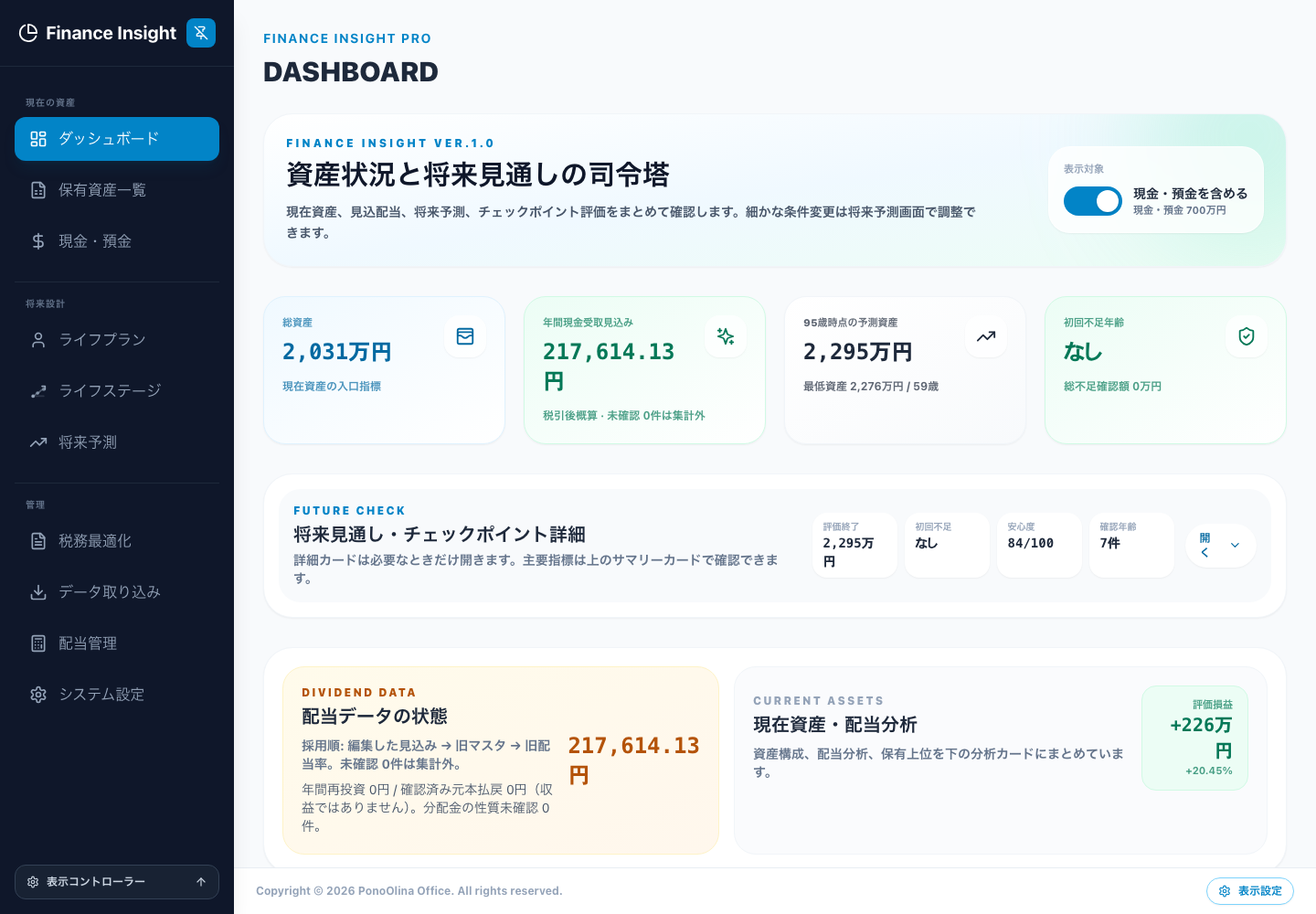Click the ダッシュボード grid icon
Viewport: 1316px width, 914px height.
[38, 139]
